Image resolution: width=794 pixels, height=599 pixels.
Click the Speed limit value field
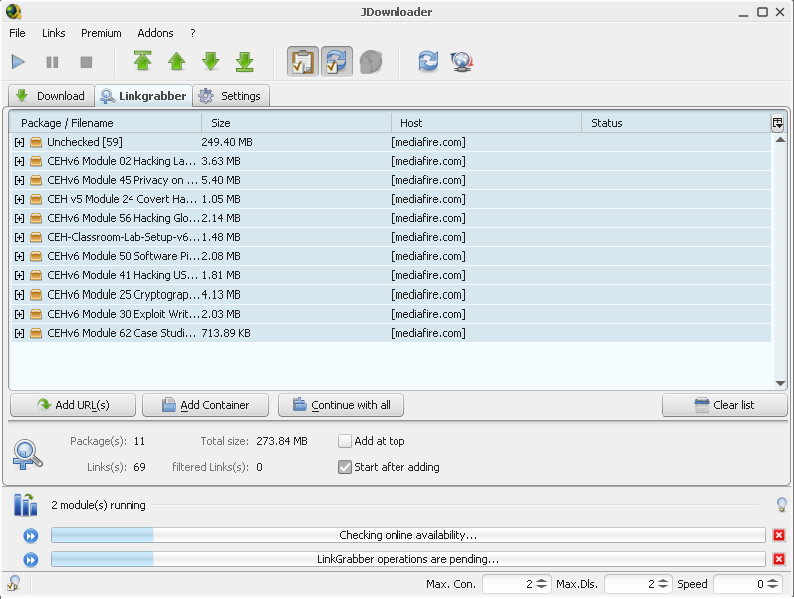click(747, 584)
